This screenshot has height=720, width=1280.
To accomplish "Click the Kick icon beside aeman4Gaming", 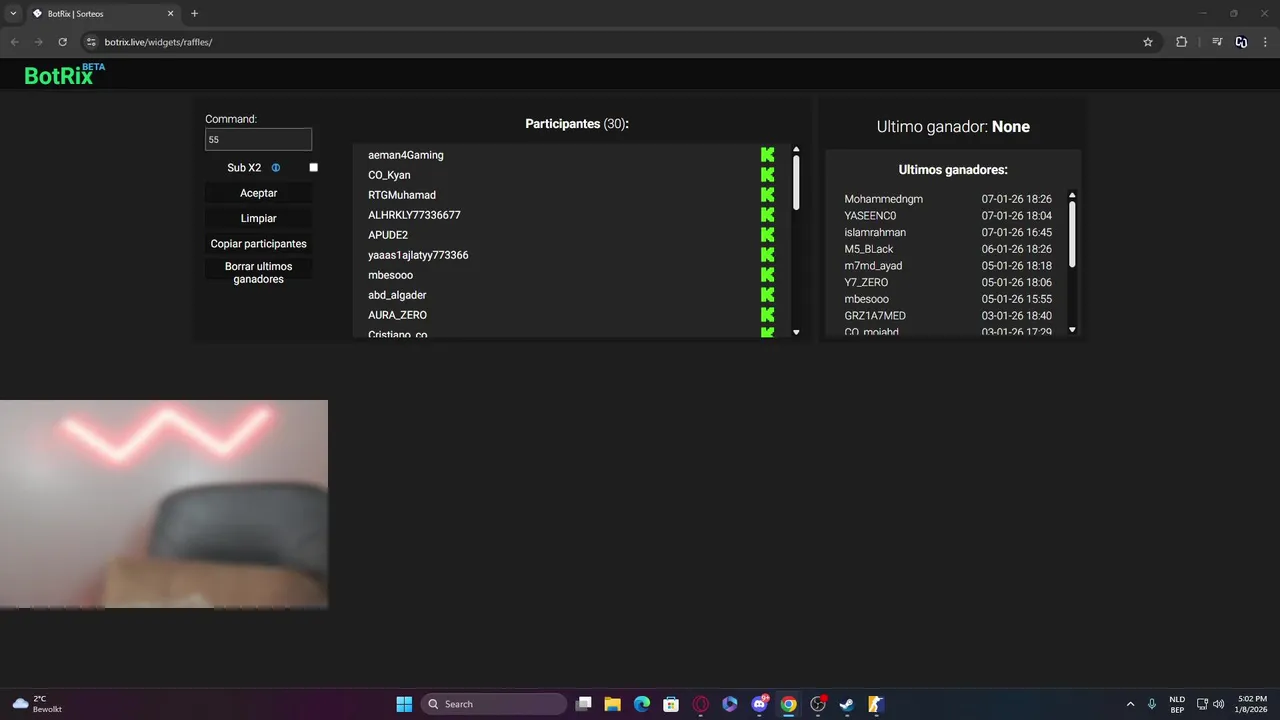I will [768, 155].
